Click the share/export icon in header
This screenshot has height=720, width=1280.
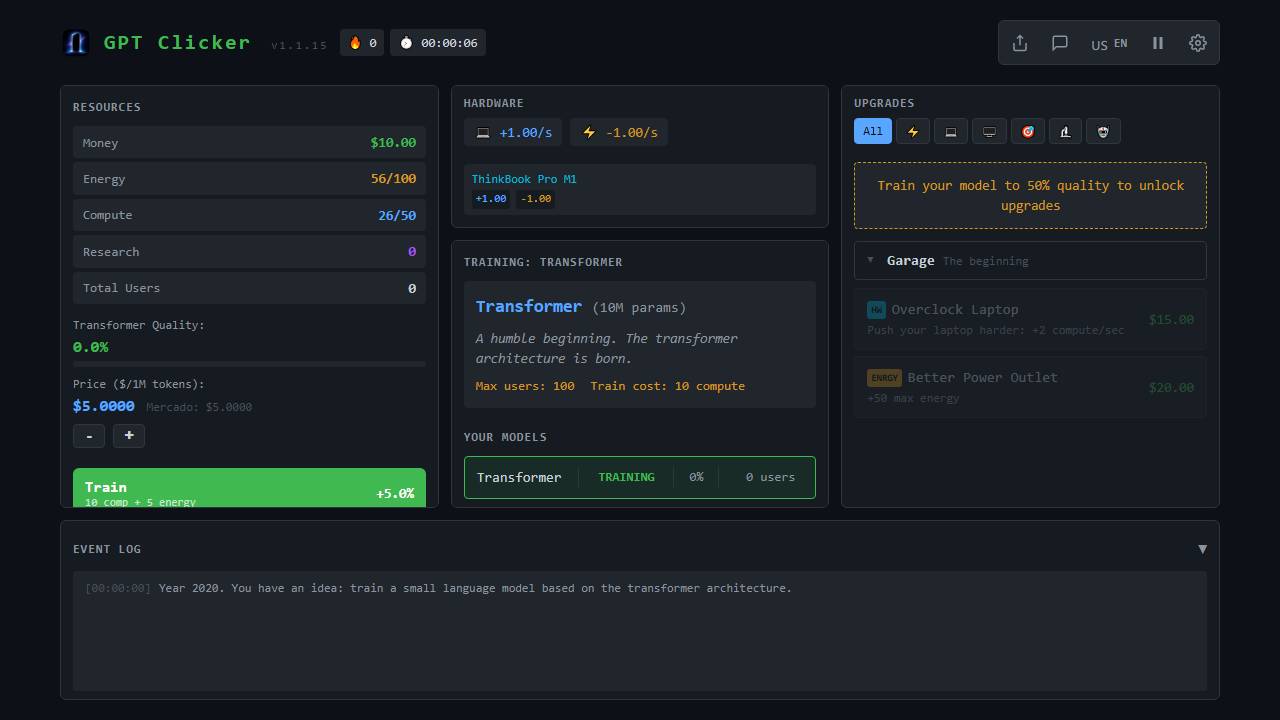[1020, 43]
